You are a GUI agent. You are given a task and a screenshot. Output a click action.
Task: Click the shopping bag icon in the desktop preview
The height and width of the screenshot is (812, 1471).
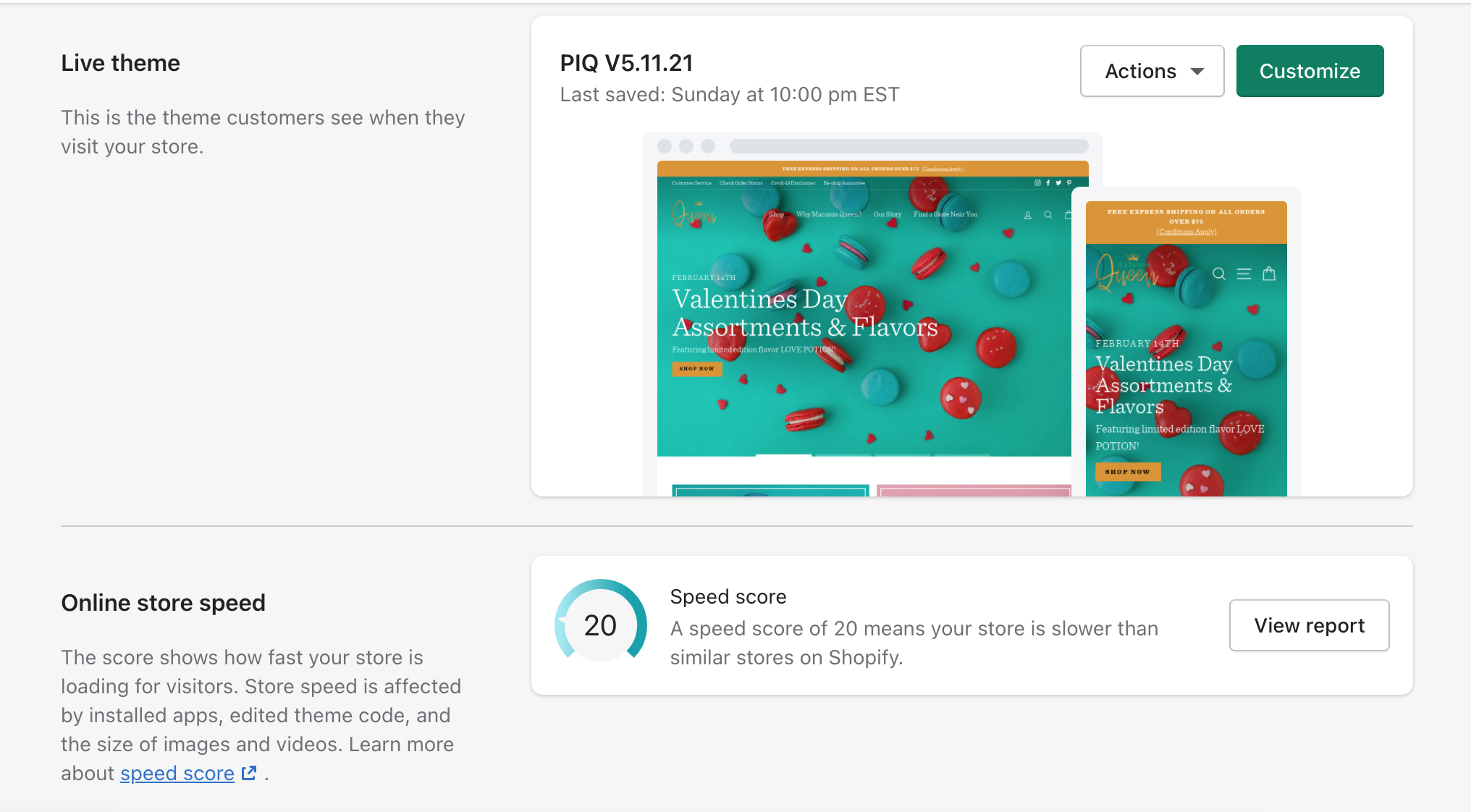(1069, 214)
